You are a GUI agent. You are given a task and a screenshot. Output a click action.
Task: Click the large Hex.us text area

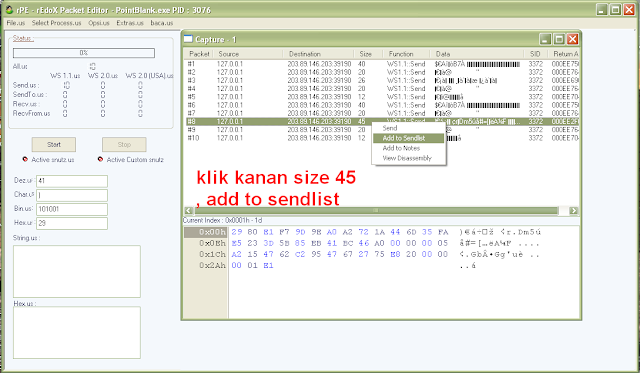pyautogui.click(x=77, y=333)
